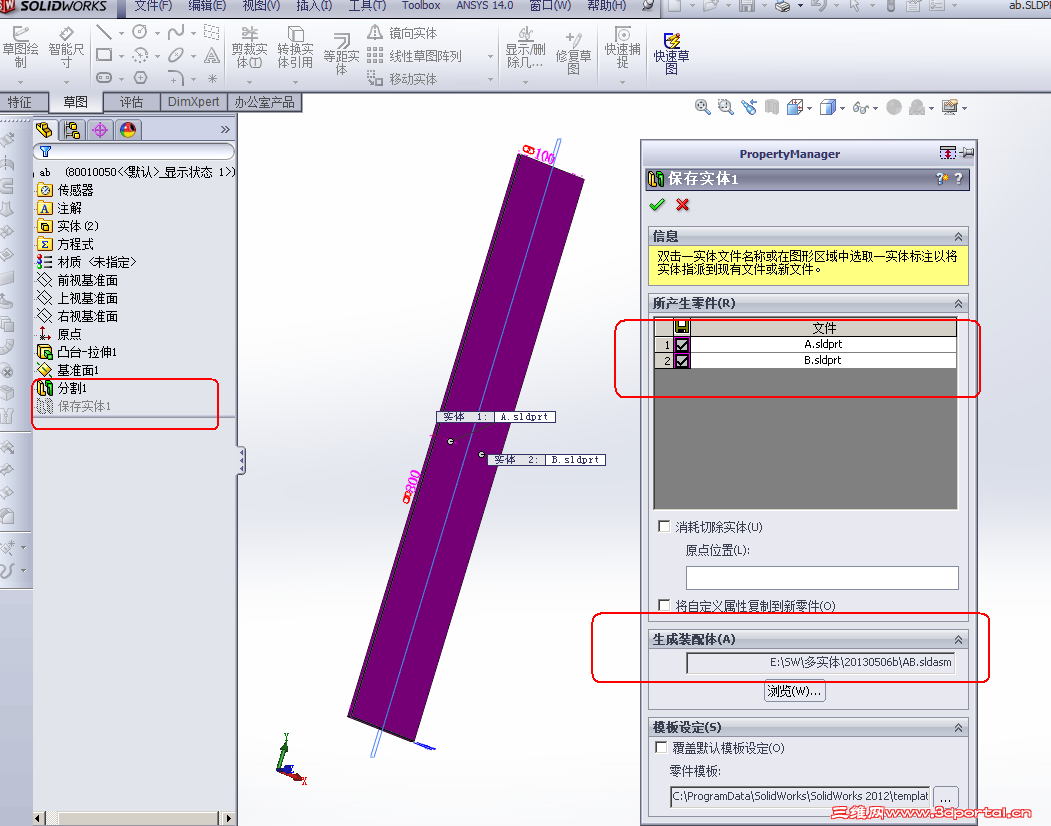Switch to the DimXpert tab
1051x826 pixels.
194,102
